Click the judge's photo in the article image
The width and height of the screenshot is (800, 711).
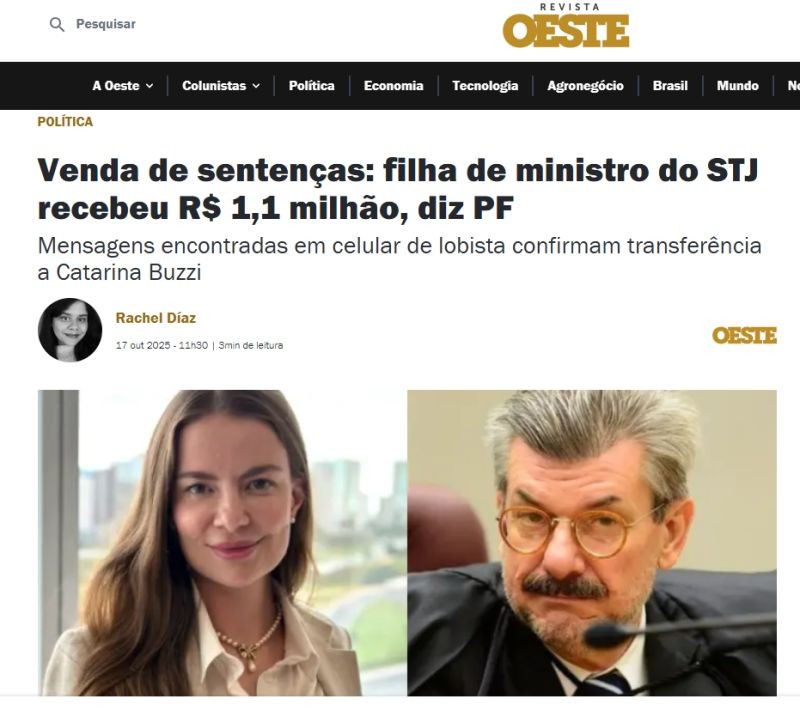click(592, 543)
